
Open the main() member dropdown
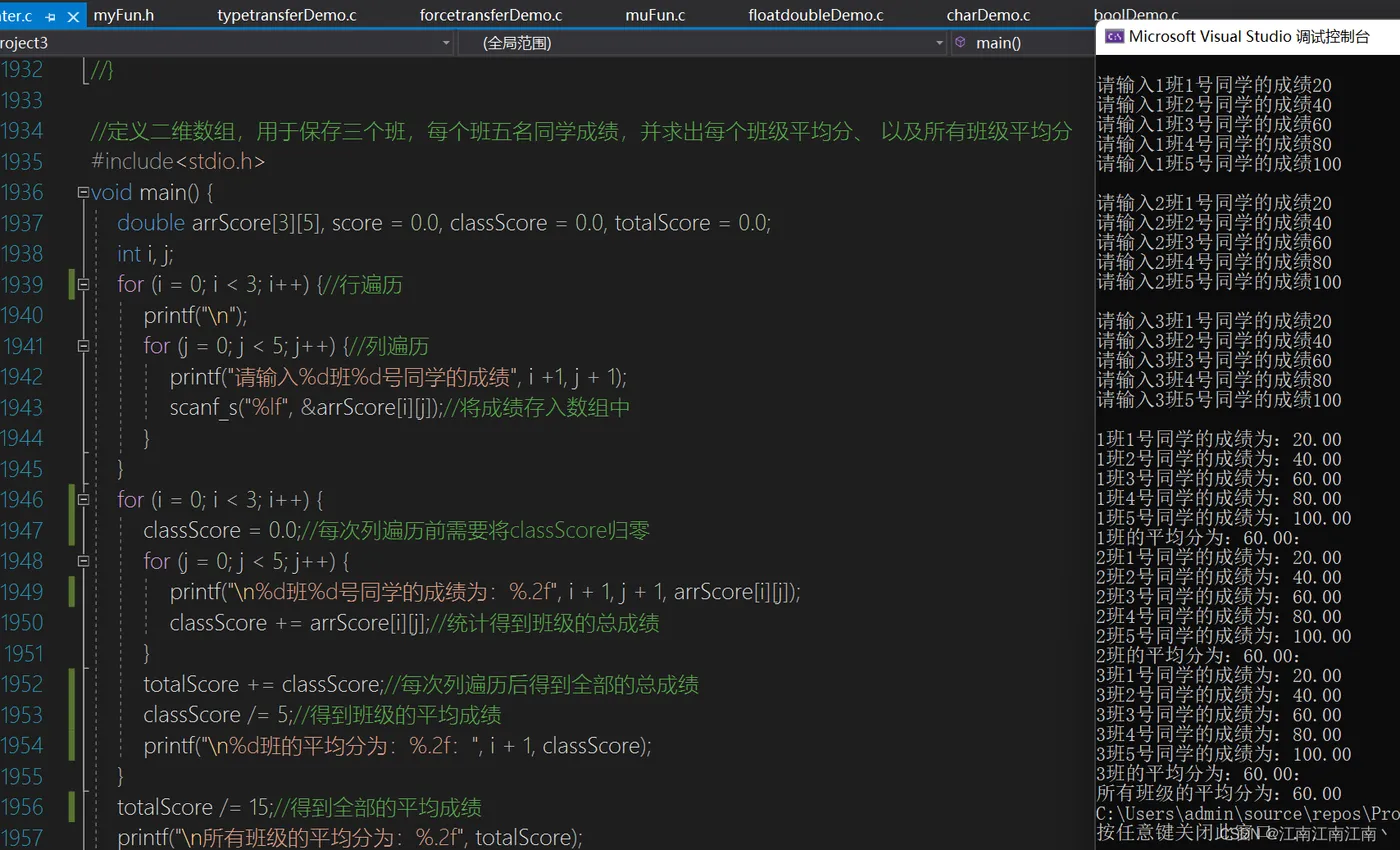tap(1020, 43)
